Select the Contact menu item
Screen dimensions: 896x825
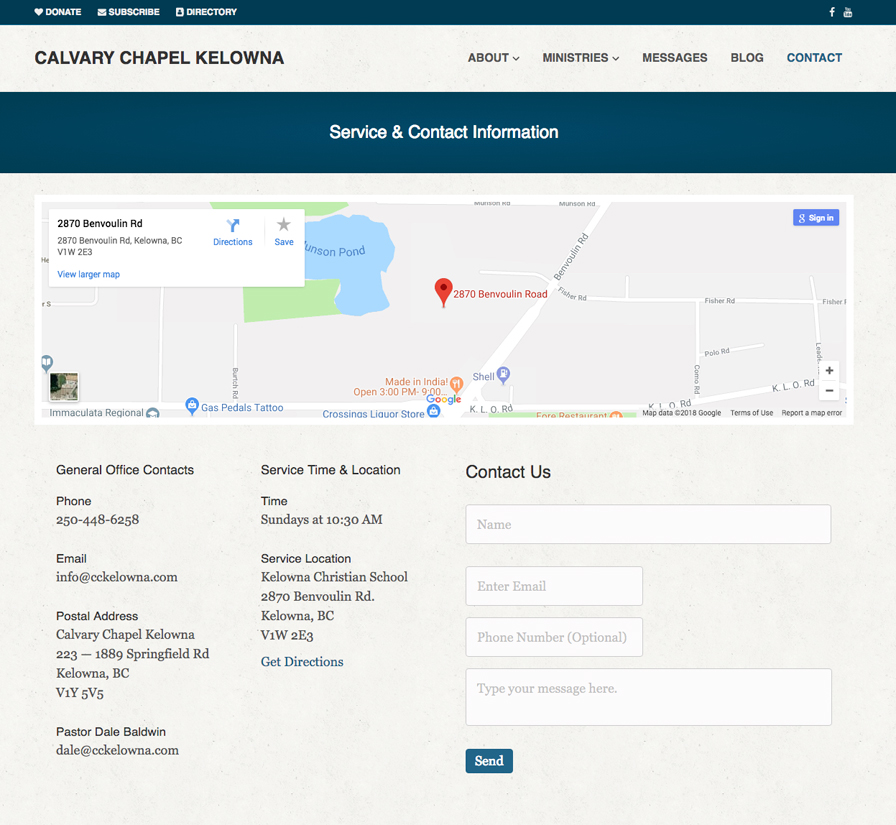(x=814, y=58)
